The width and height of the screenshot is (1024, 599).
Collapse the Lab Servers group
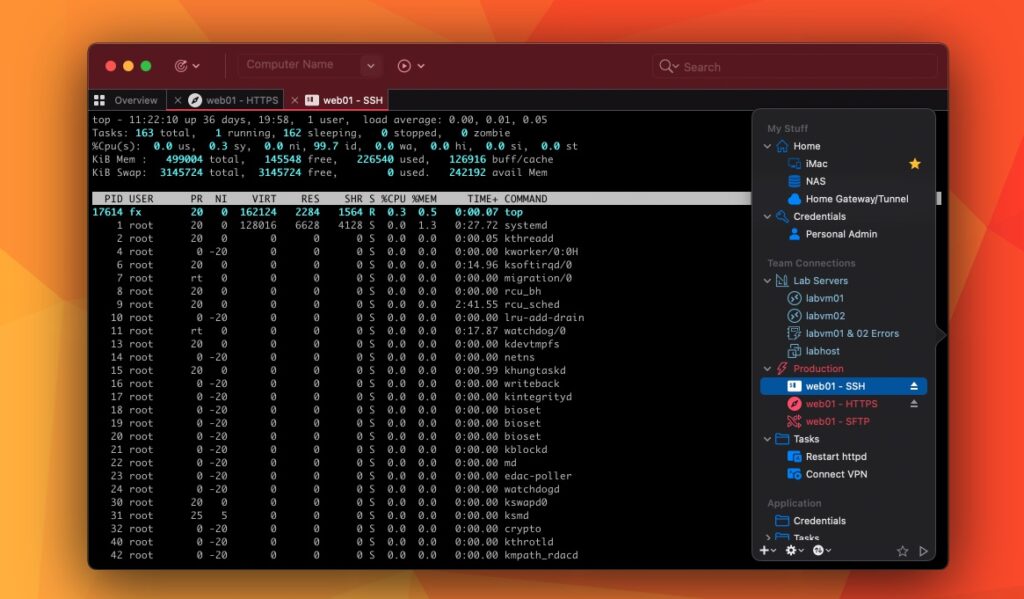pos(767,281)
